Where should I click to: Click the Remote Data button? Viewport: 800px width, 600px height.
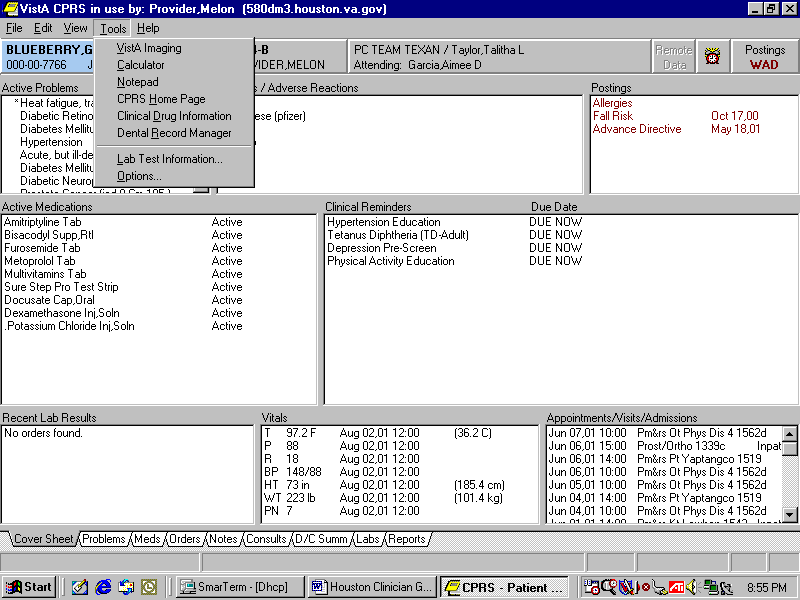(673, 57)
